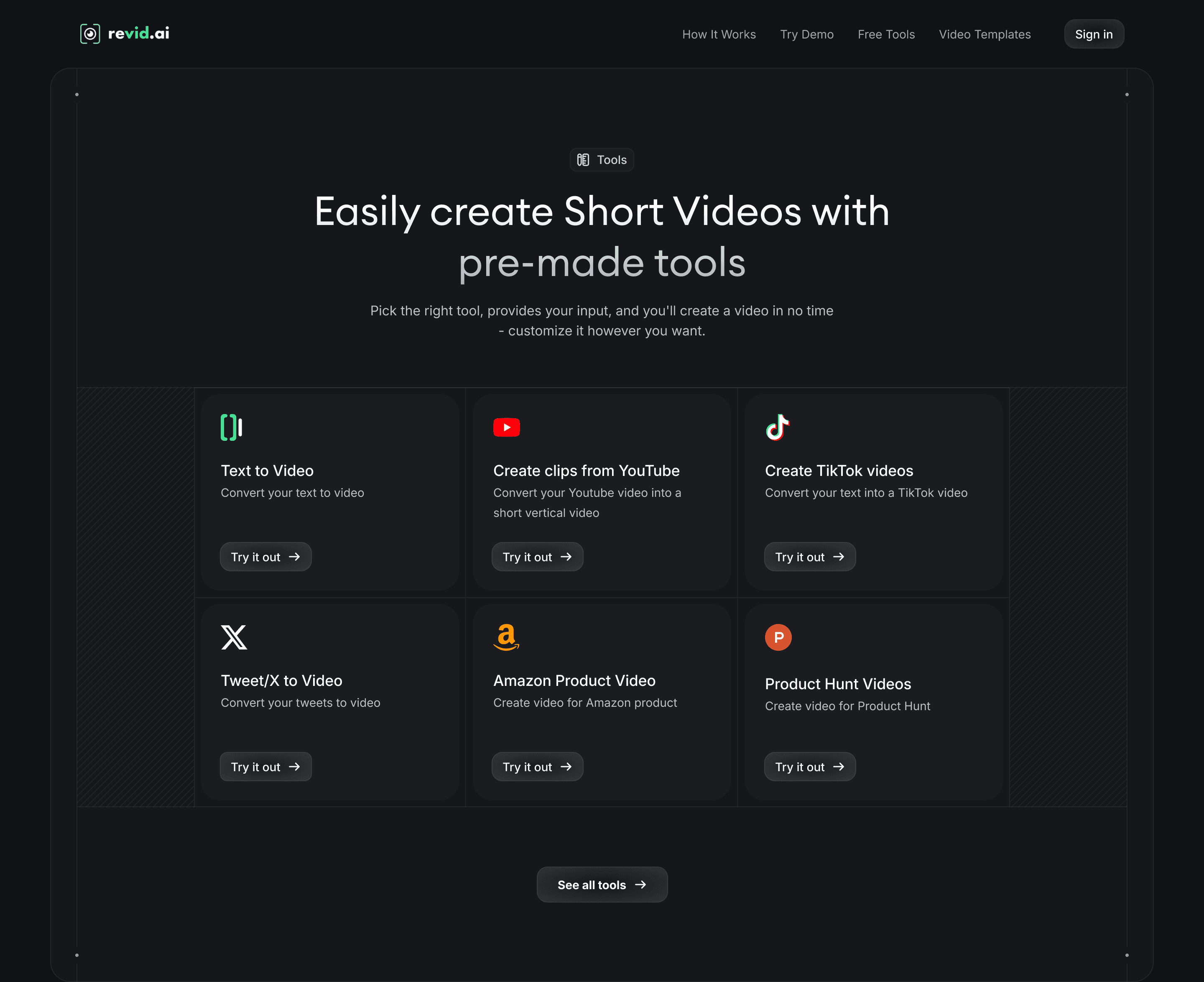Click the Tools badge icon

point(583,160)
